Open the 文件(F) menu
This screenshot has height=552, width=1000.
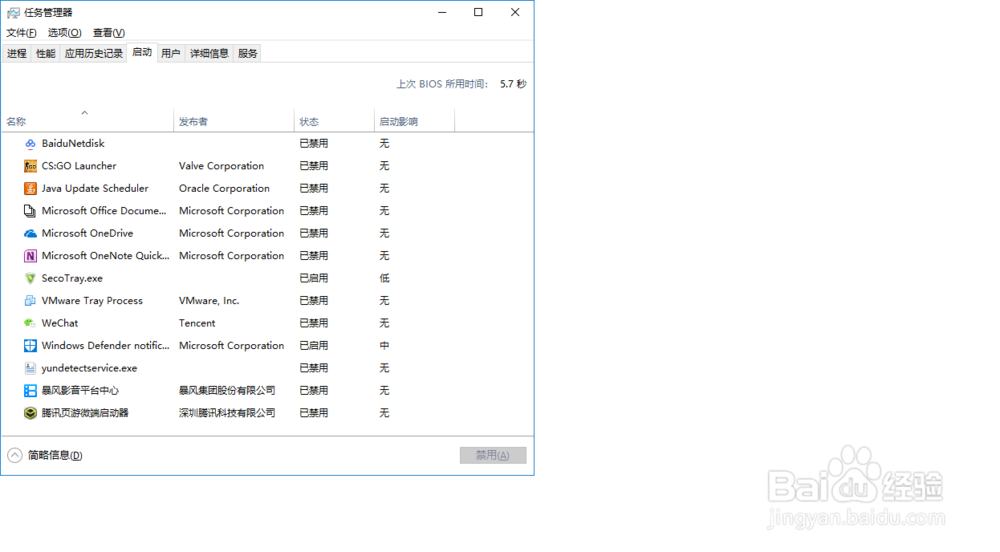click(21, 33)
